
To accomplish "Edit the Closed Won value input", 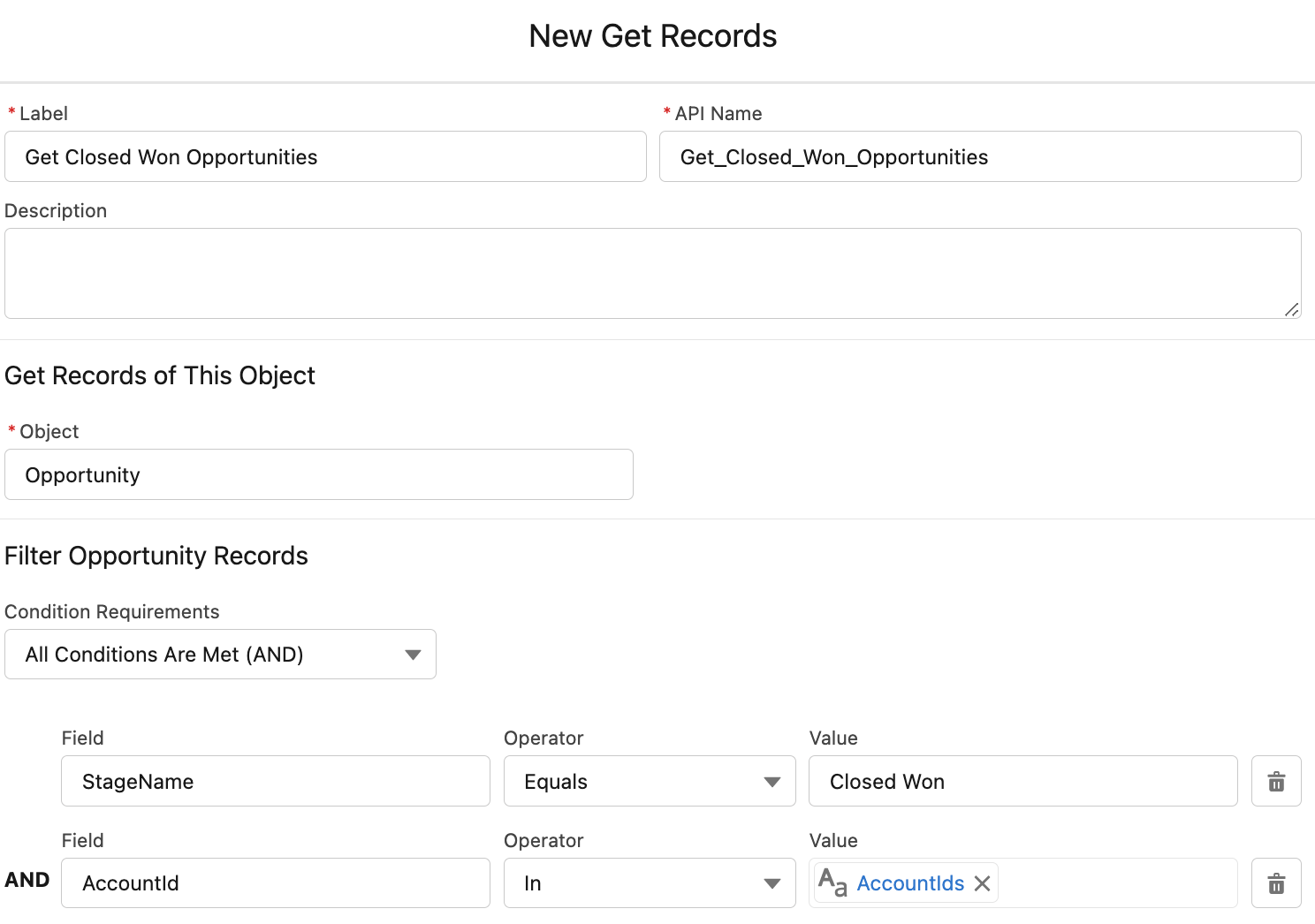I will [x=1022, y=781].
